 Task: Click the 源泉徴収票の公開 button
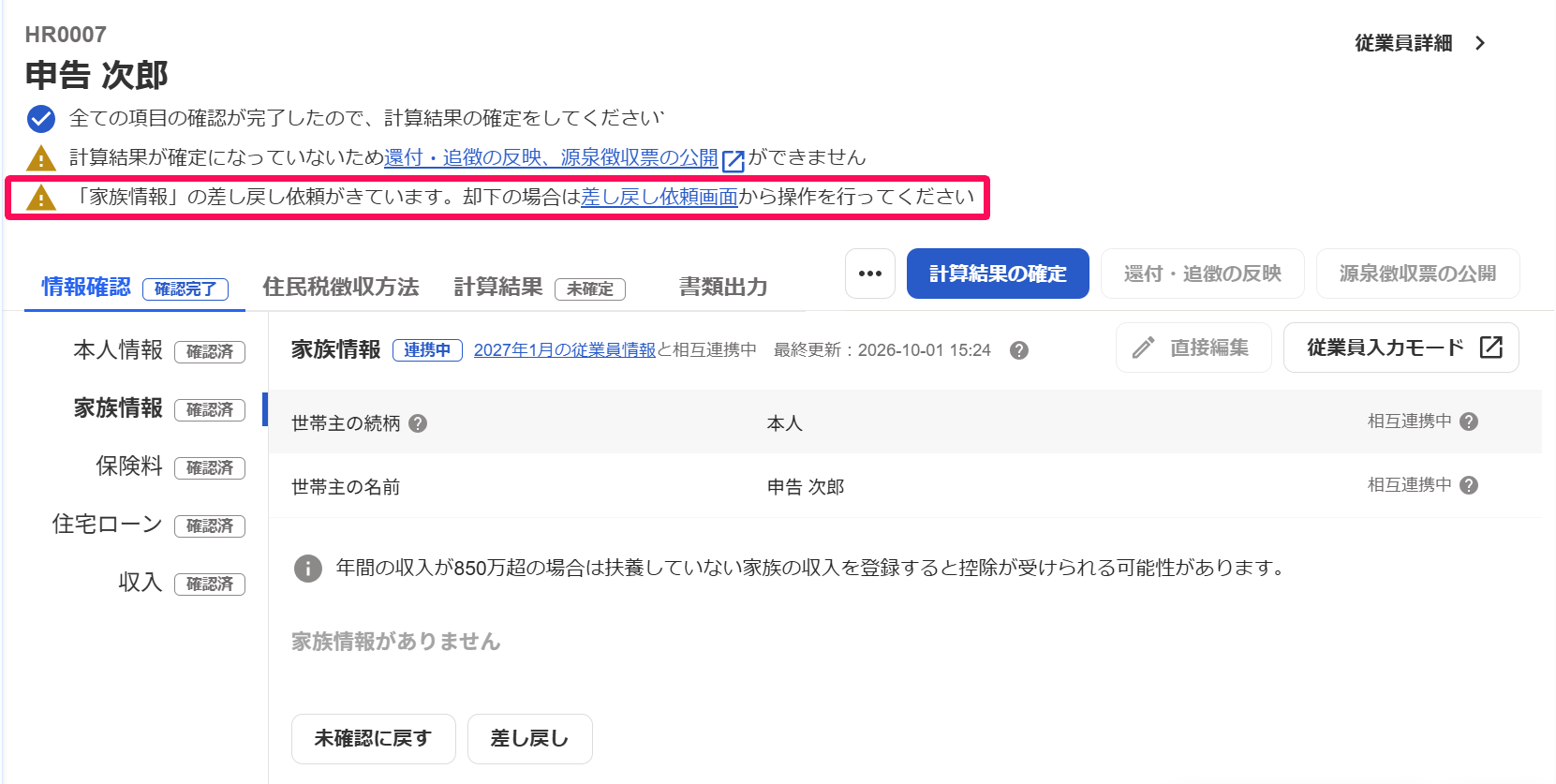click(x=1418, y=274)
